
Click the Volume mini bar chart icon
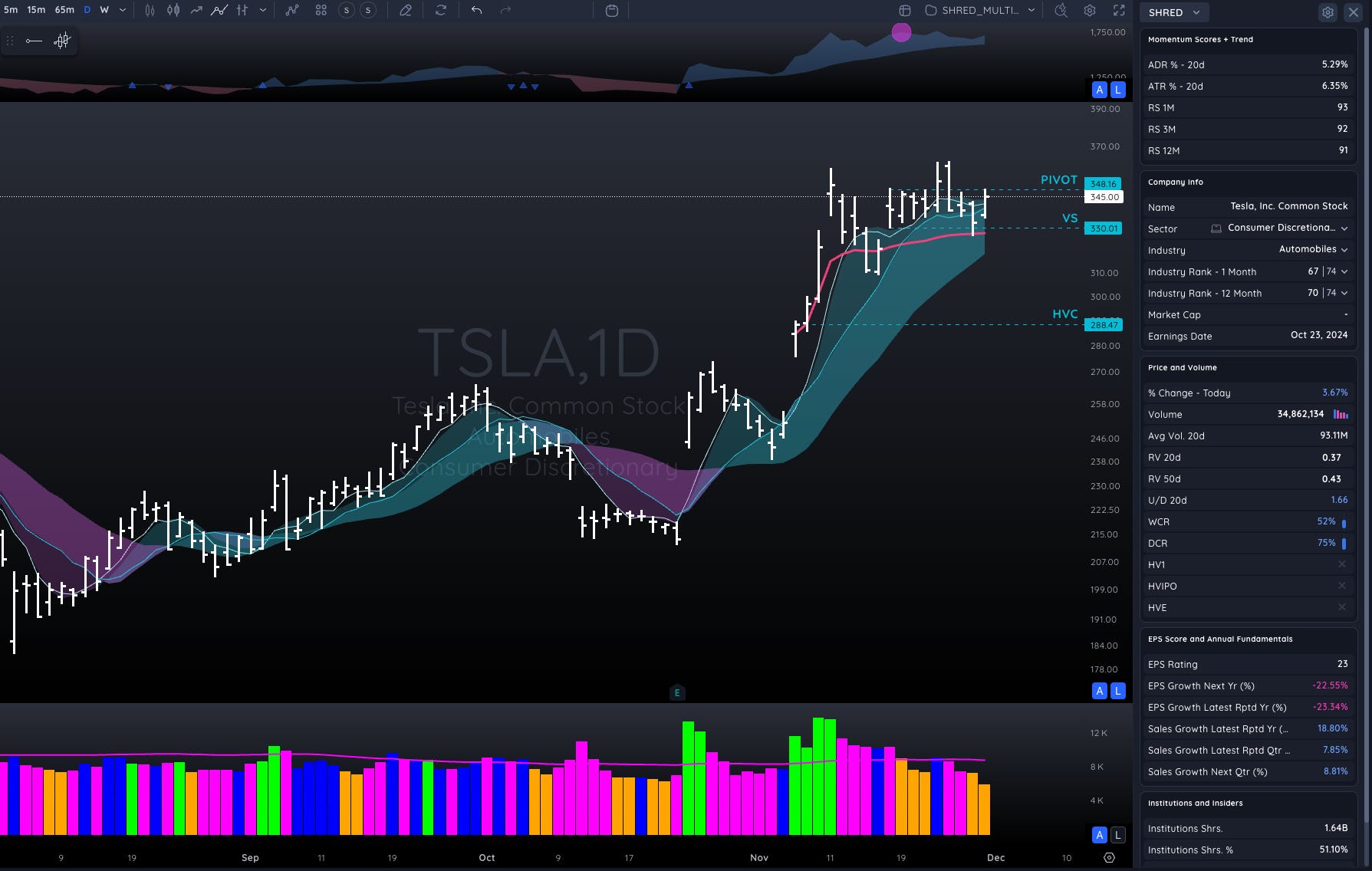[x=1341, y=414]
